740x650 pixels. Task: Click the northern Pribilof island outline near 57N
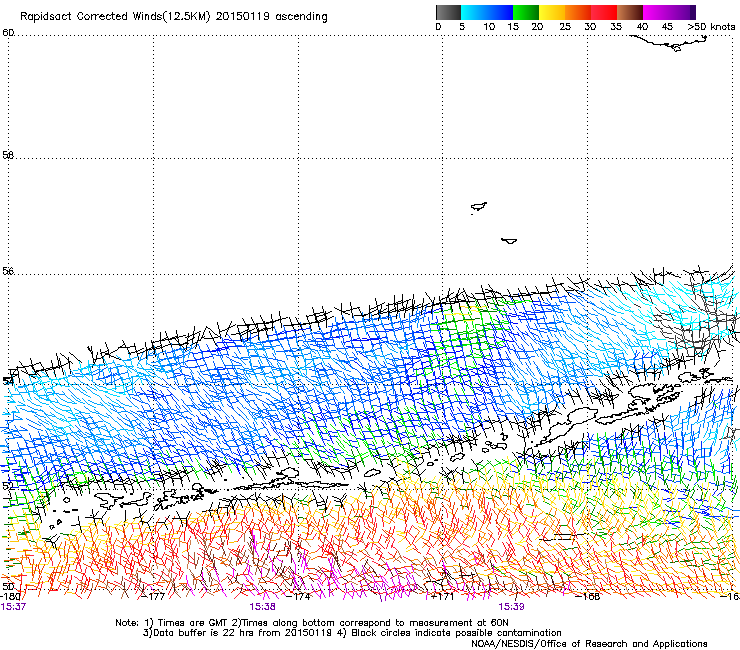click(479, 207)
